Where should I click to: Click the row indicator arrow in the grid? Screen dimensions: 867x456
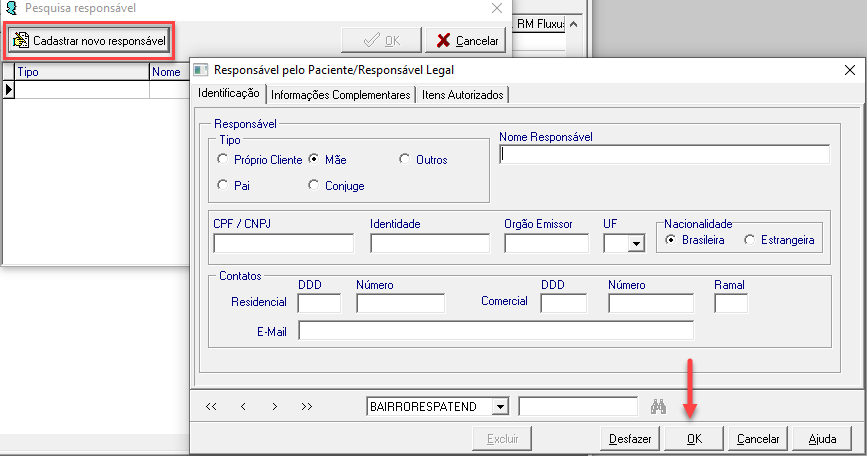coord(8,90)
